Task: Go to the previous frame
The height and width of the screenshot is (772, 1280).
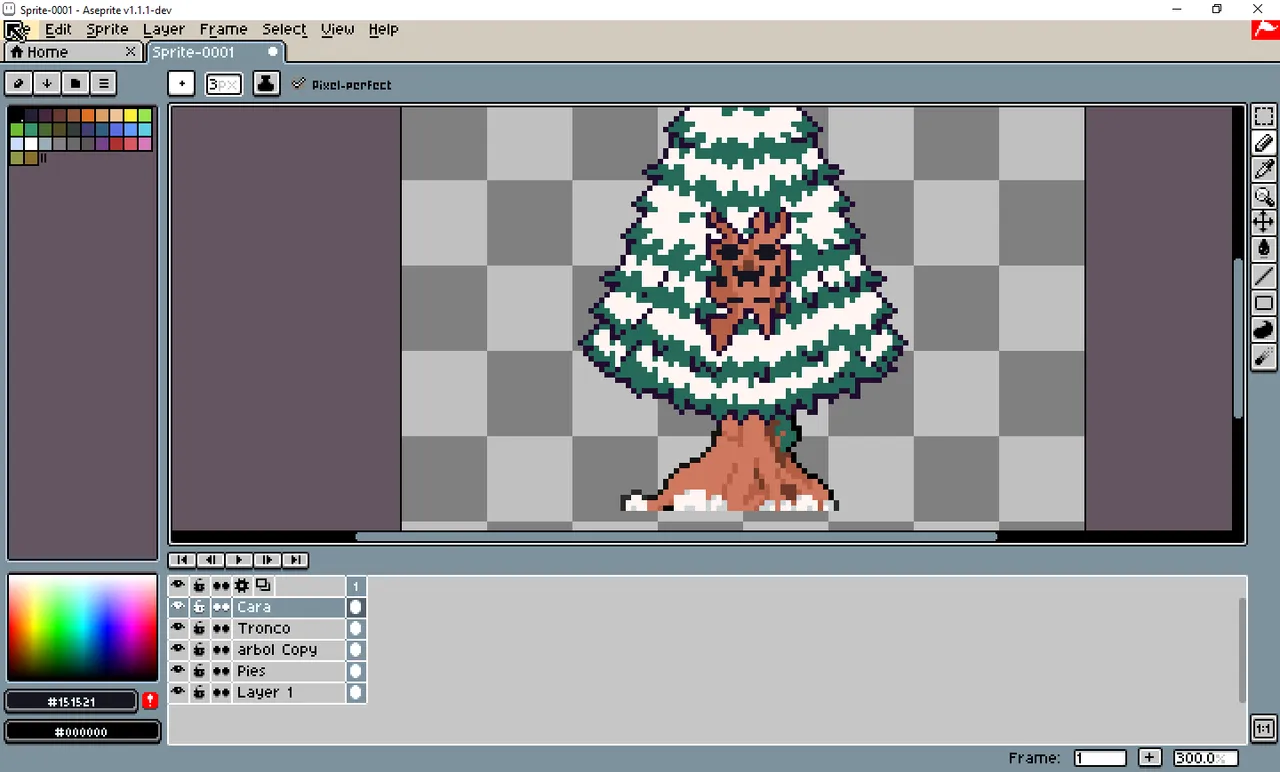Action: [x=210, y=560]
